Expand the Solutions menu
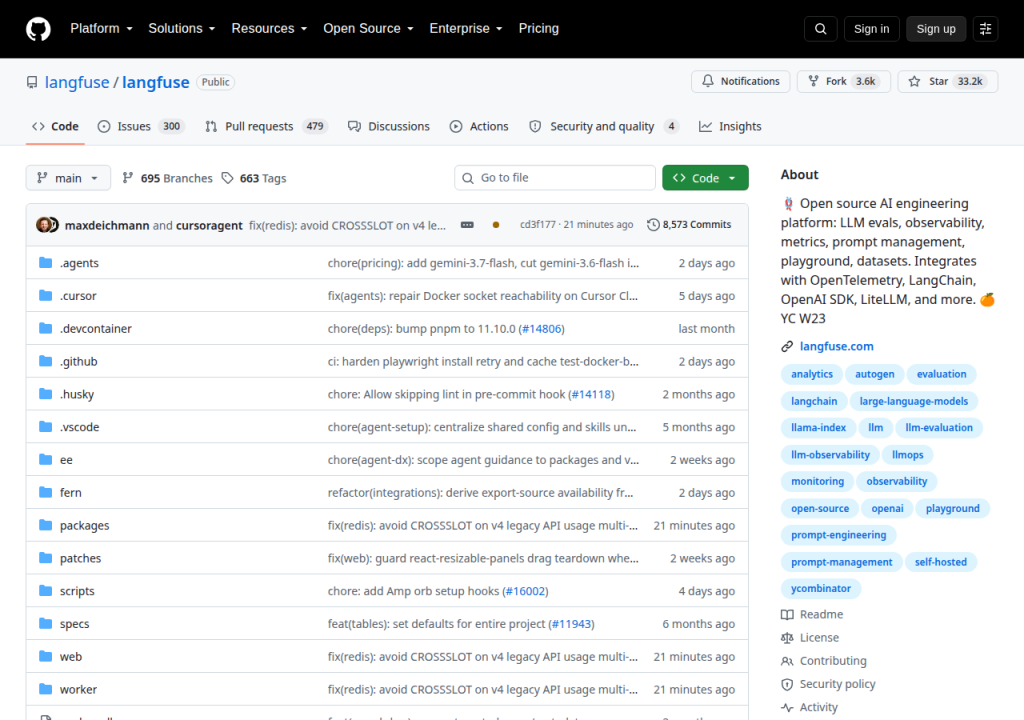 (182, 29)
